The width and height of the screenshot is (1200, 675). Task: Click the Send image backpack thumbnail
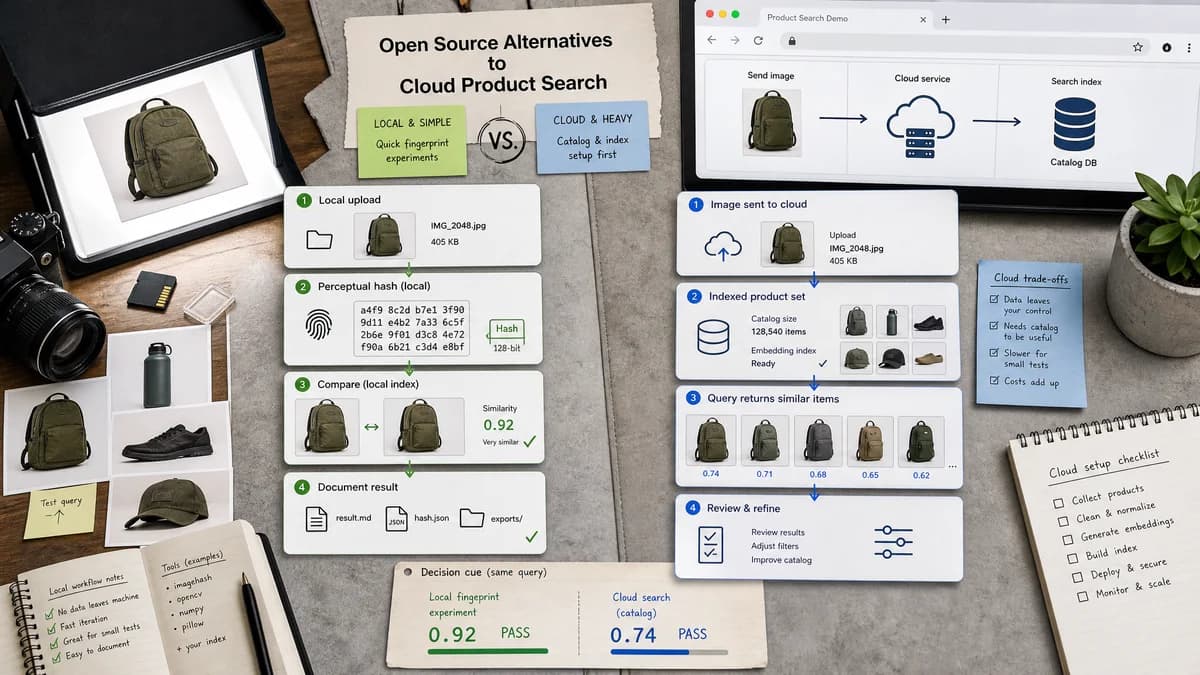click(771, 121)
